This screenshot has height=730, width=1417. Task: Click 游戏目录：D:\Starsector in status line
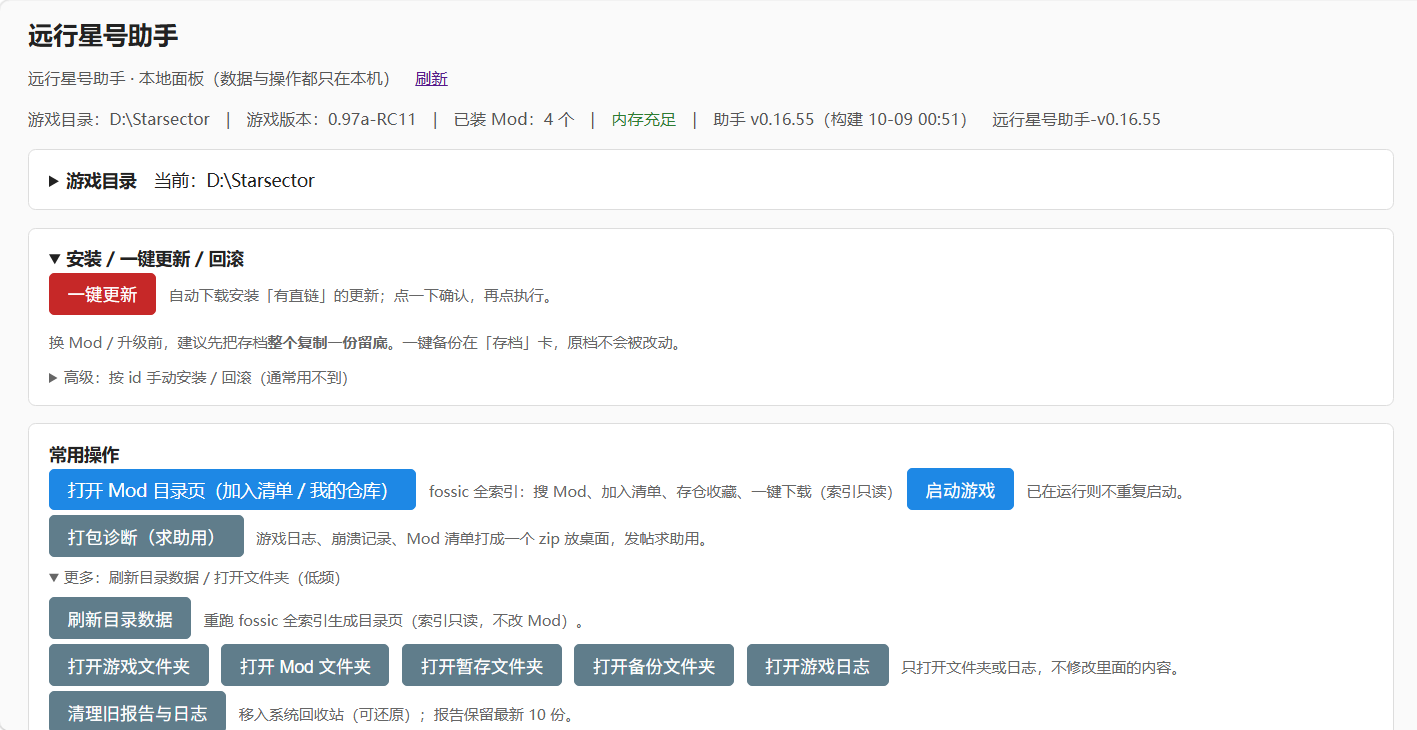coord(119,120)
